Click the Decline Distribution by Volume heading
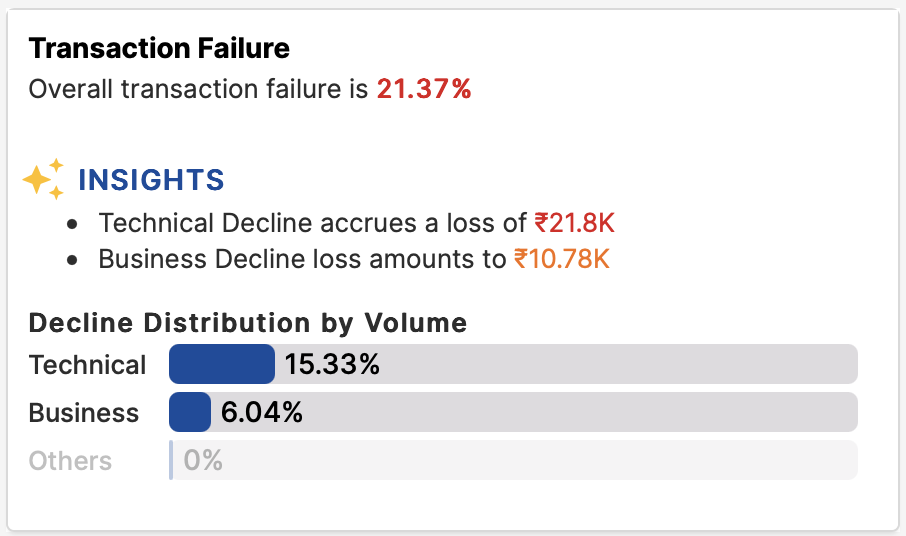The width and height of the screenshot is (906, 536). point(248,323)
